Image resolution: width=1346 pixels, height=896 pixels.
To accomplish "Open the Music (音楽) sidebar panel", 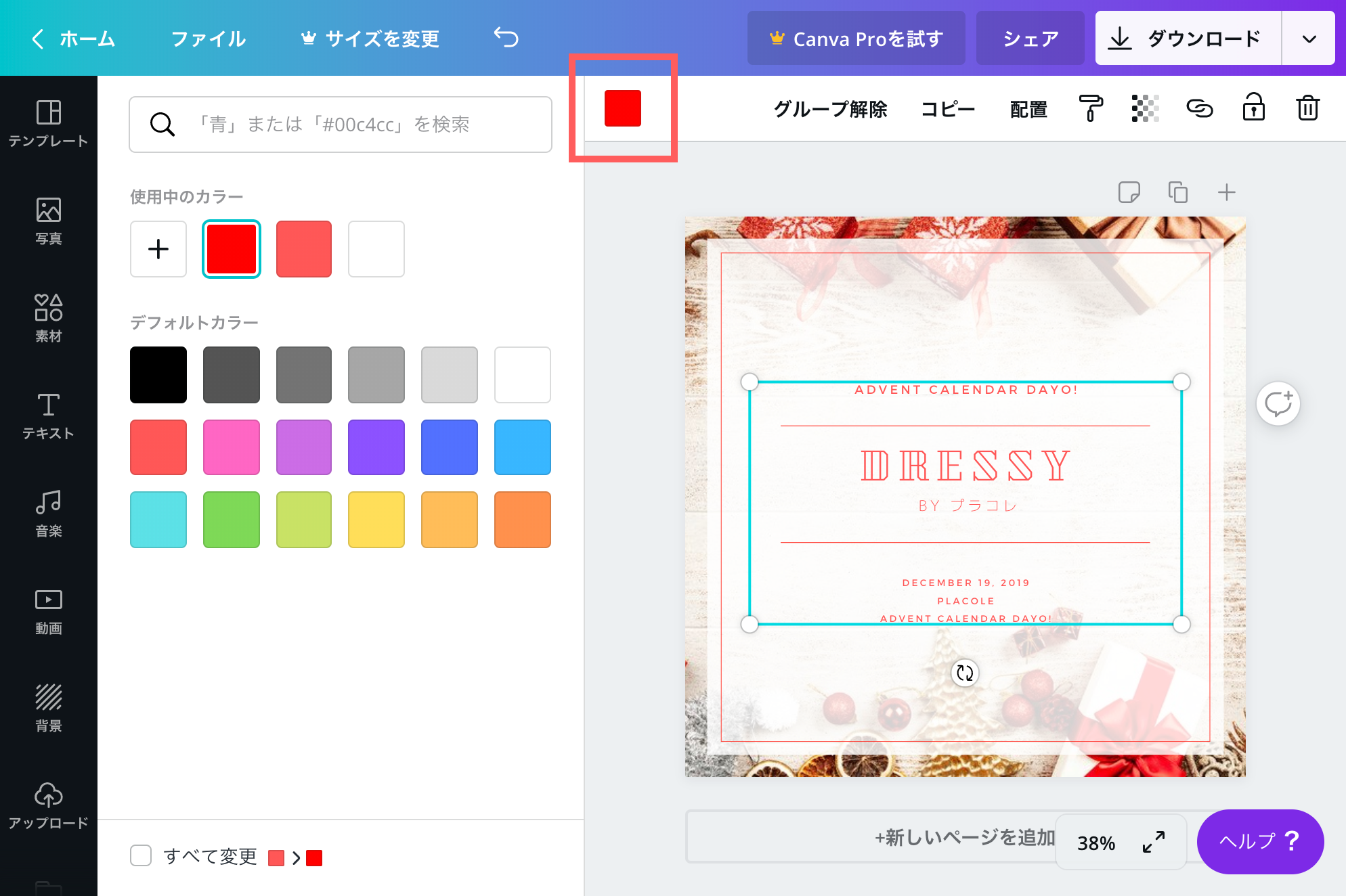I will point(48,514).
